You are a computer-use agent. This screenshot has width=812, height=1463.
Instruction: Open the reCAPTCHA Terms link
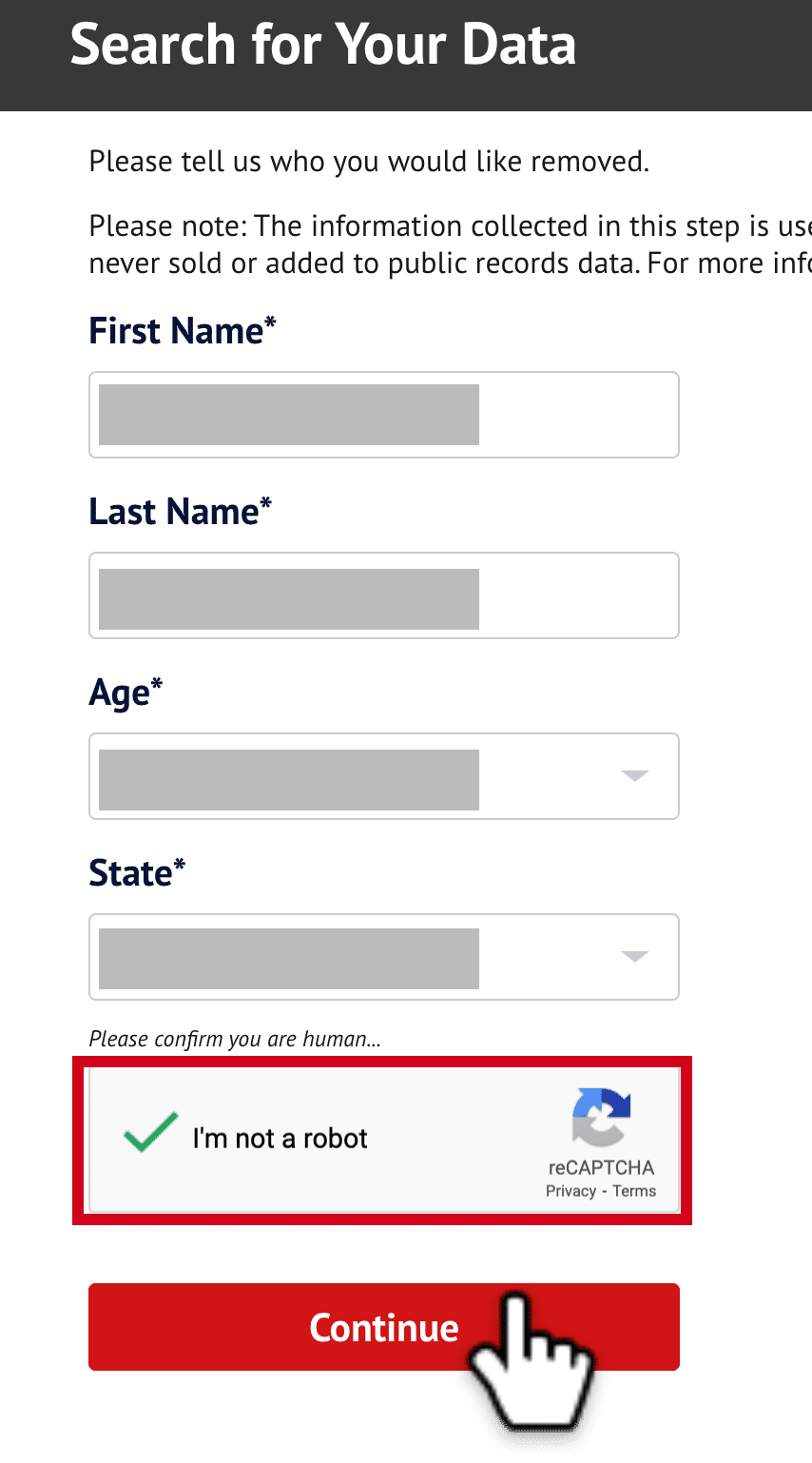pyautogui.click(x=634, y=1191)
